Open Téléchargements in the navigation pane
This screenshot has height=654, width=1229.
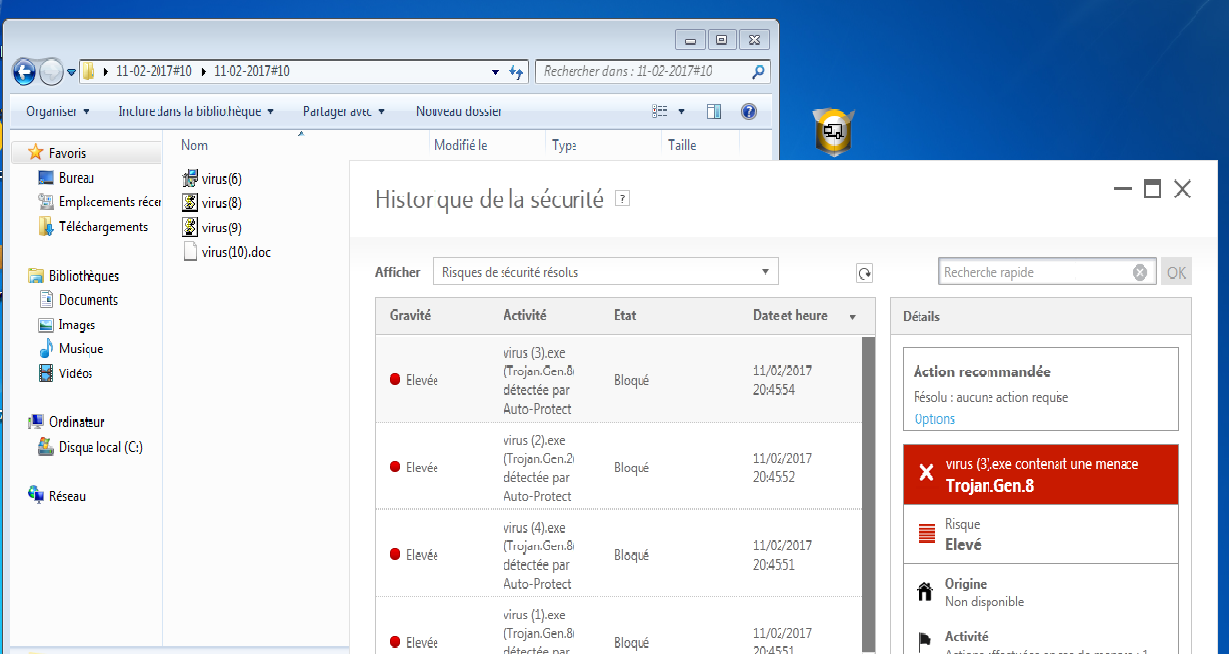click(93, 227)
